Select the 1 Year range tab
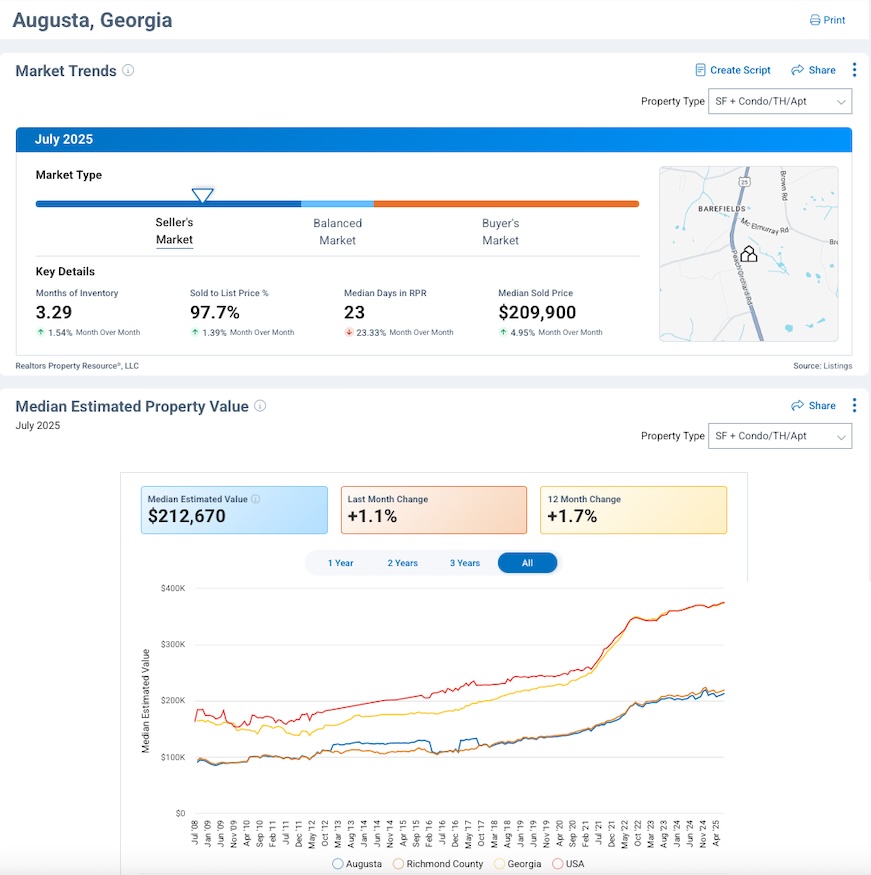The height and width of the screenshot is (875, 871). 340,563
